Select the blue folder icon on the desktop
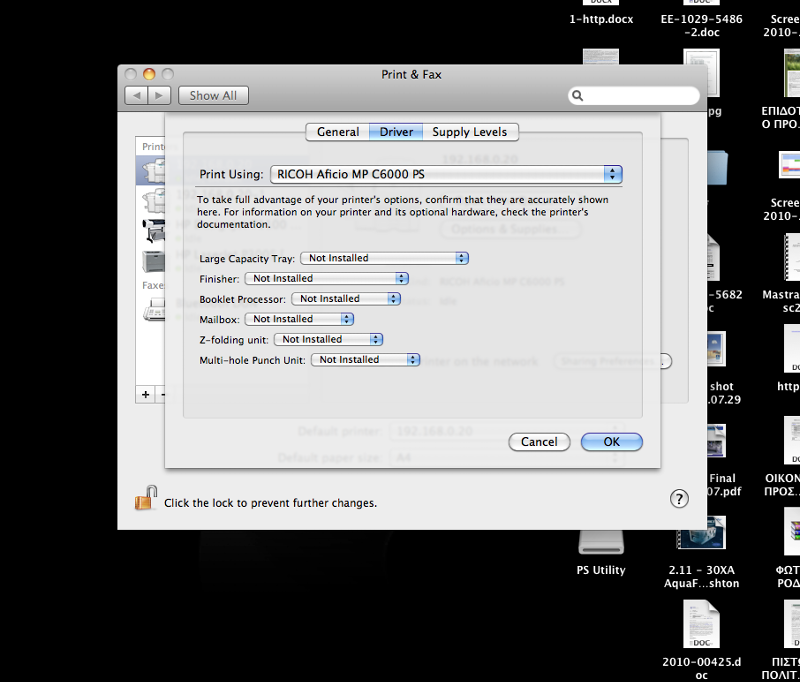Screen dimensions: 800x682 [717, 167]
